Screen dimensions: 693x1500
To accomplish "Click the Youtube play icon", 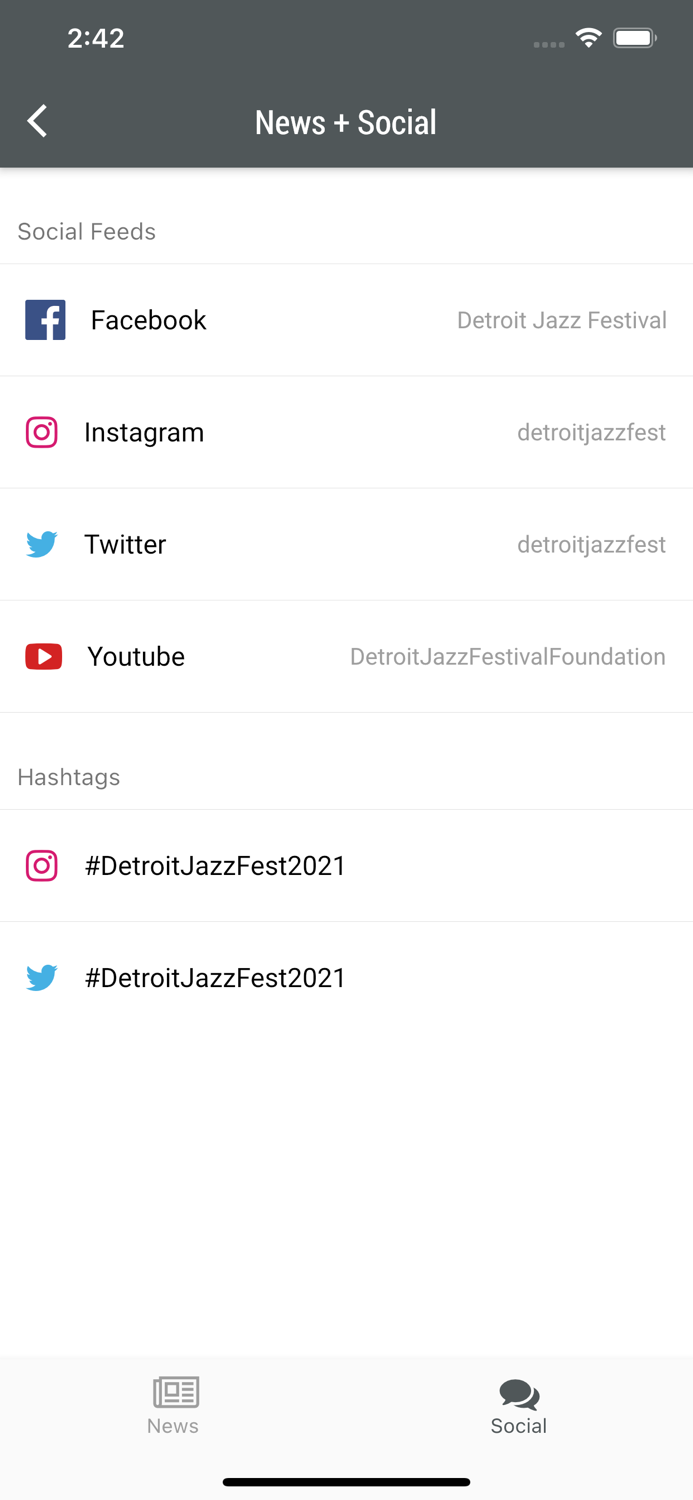I will pyautogui.click(x=43, y=657).
